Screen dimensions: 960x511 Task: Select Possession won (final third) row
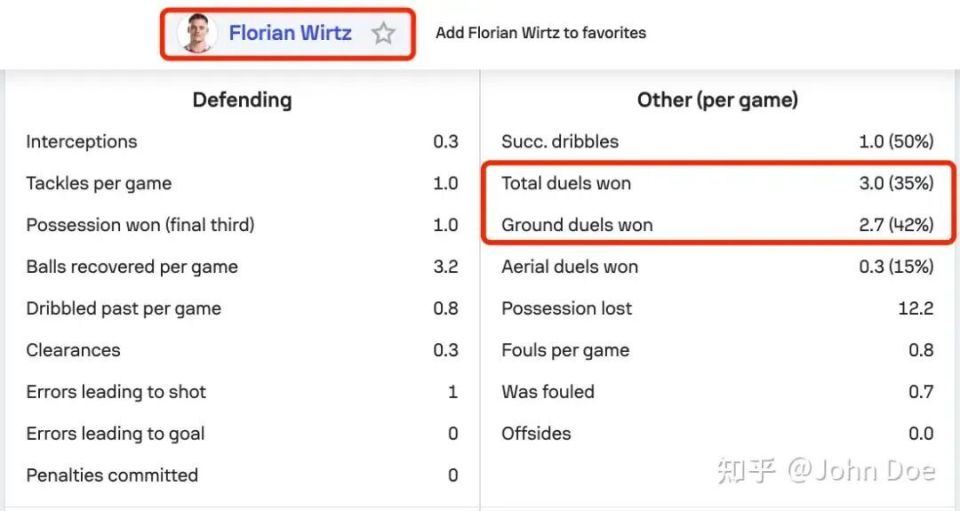pyautogui.click(x=242, y=225)
